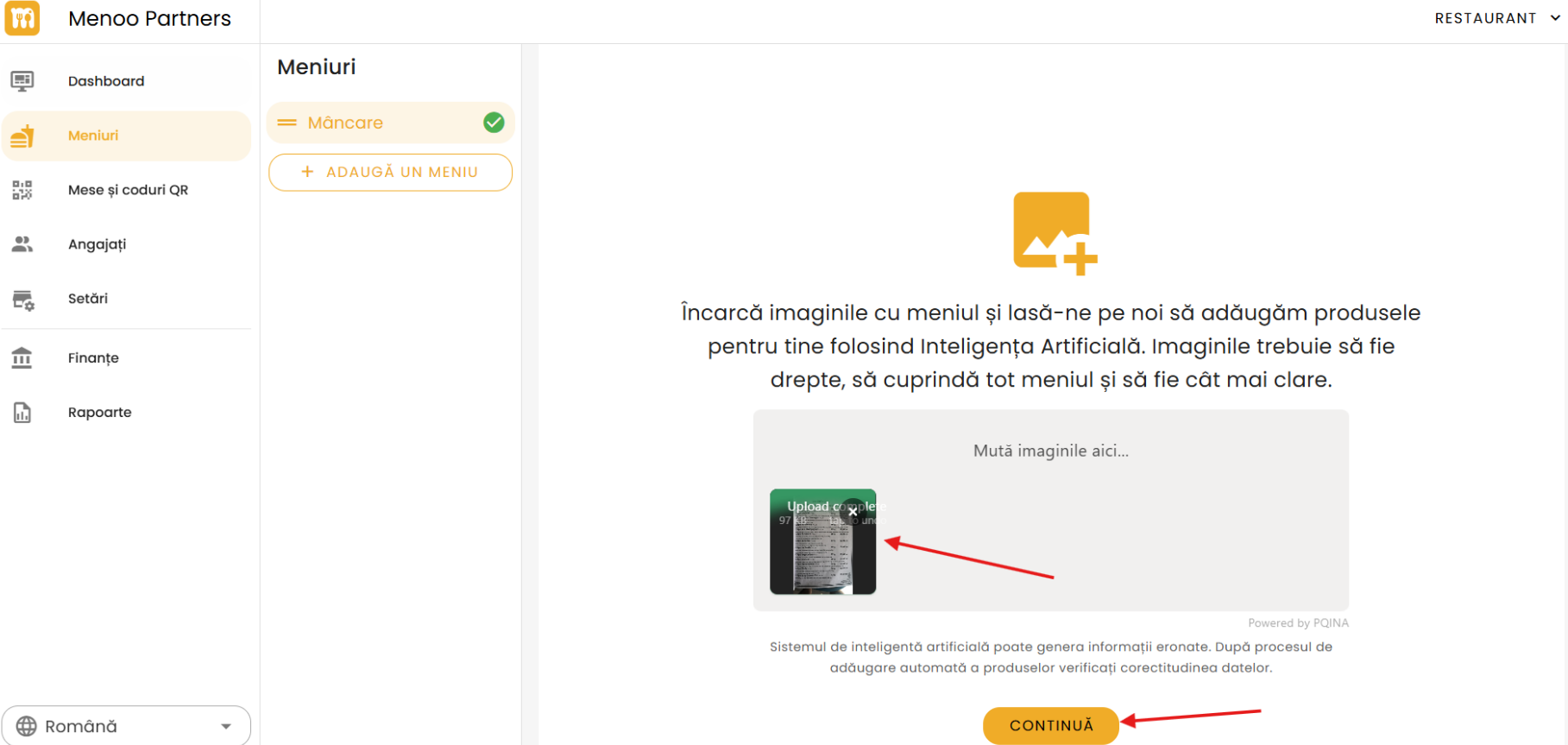Go to the Rapoarte menu item
The image size is (1568, 745).
(100, 413)
